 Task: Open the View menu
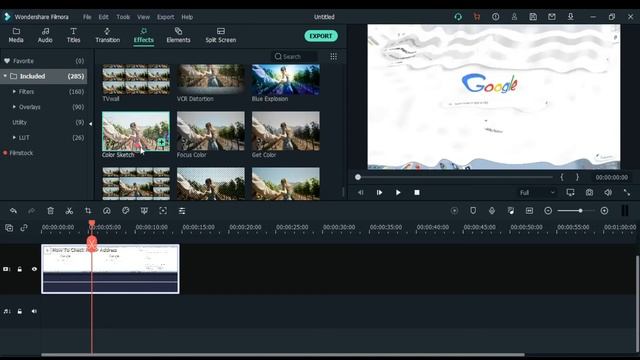click(143, 17)
